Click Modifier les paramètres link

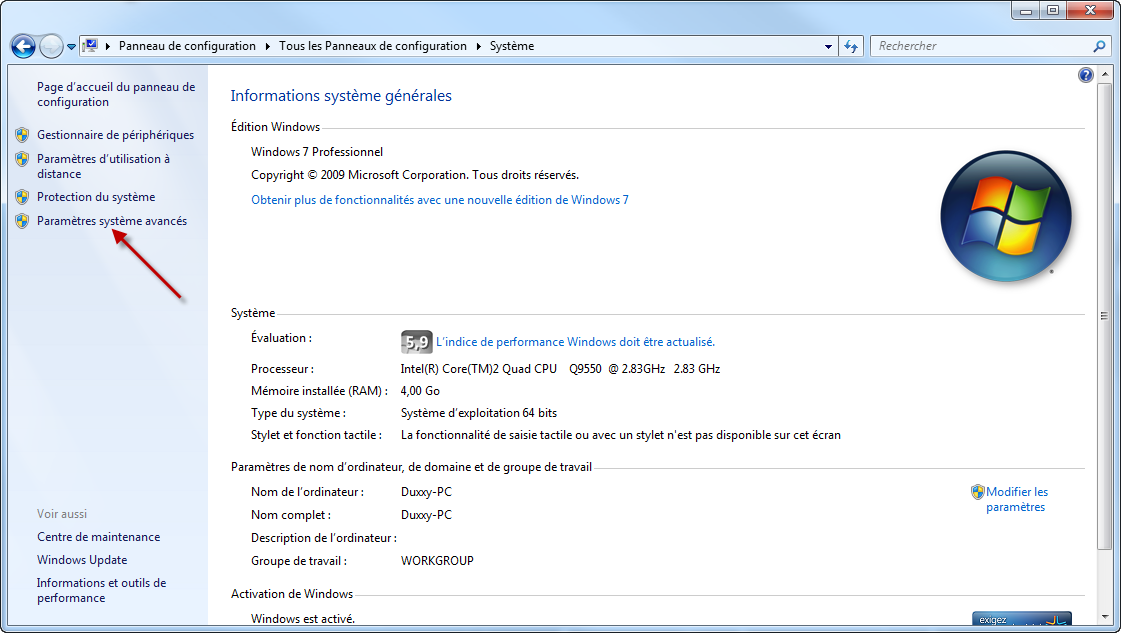point(1017,499)
